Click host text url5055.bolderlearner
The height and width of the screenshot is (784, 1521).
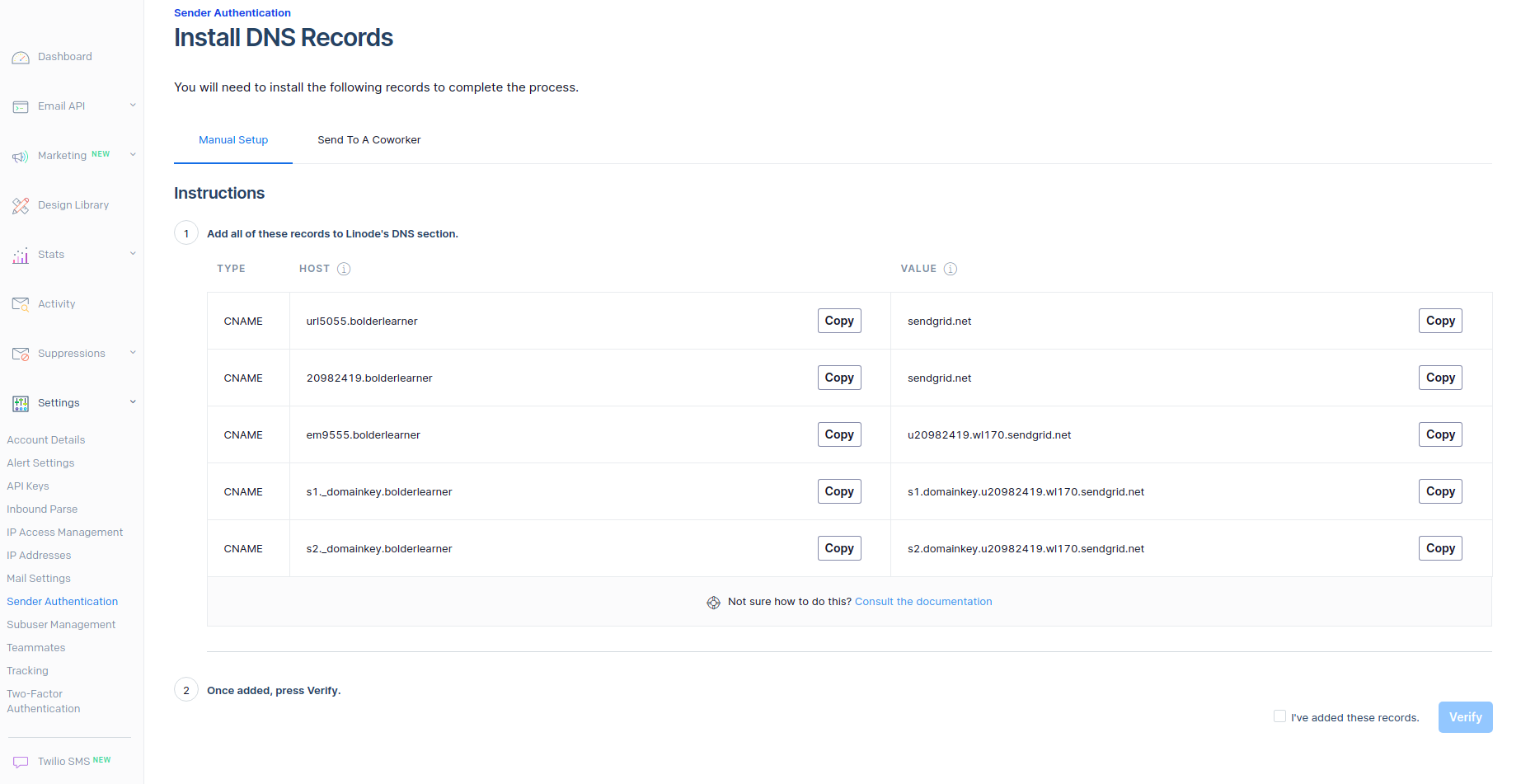click(362, 322)
